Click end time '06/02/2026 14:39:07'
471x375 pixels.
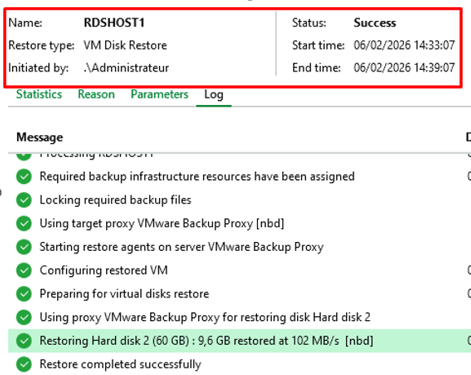coord(404,68)
